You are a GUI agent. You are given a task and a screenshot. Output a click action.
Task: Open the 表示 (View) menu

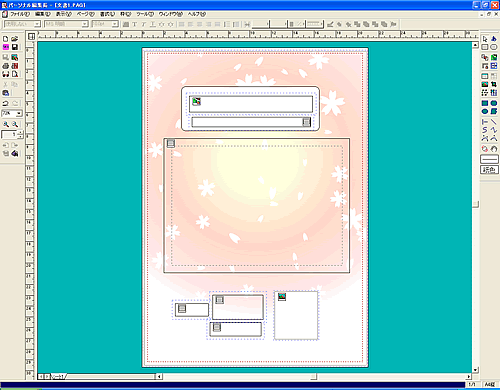tap(63, 14)
